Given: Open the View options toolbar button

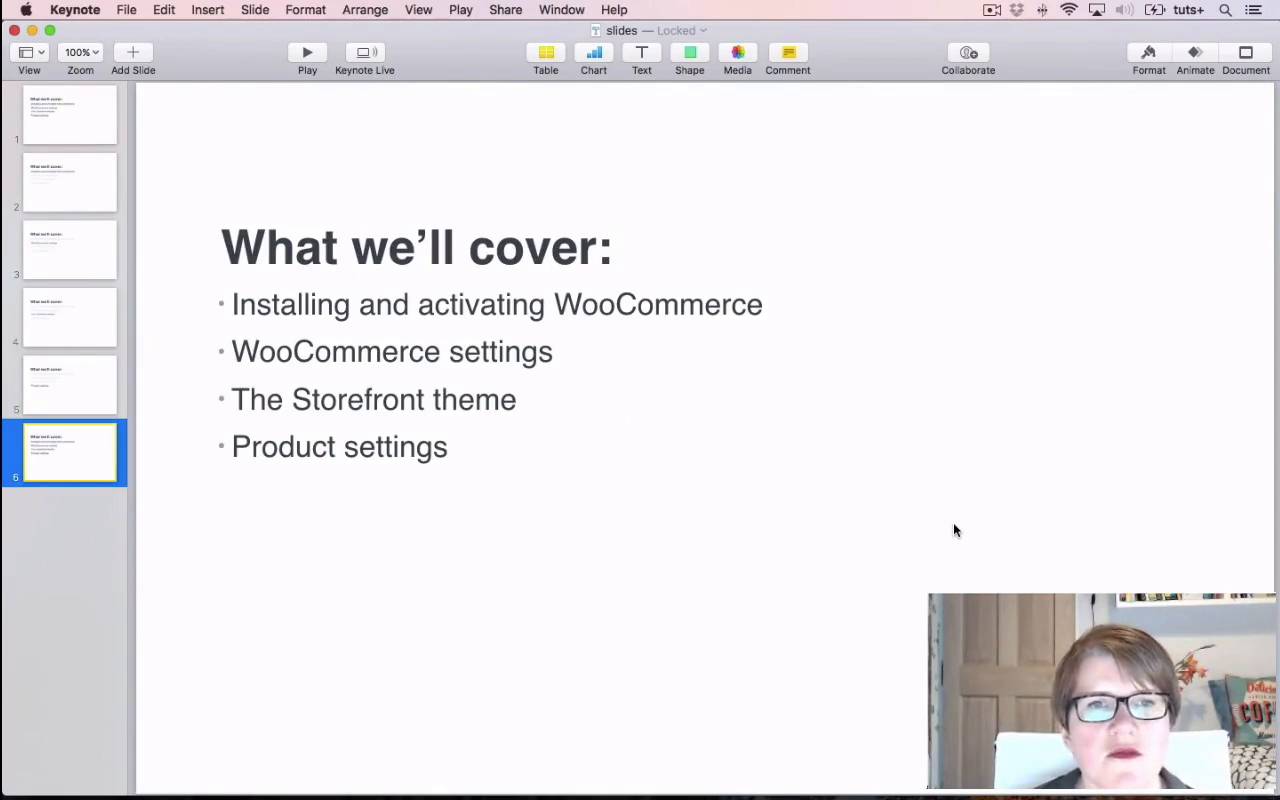Looking at the screenshot, I should 29,52.
